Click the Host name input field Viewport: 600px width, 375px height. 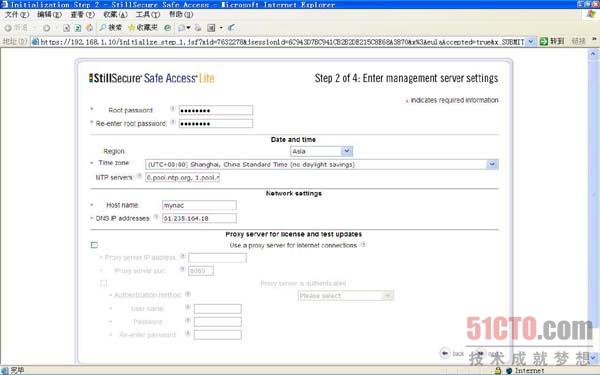(x=199, y=205)
